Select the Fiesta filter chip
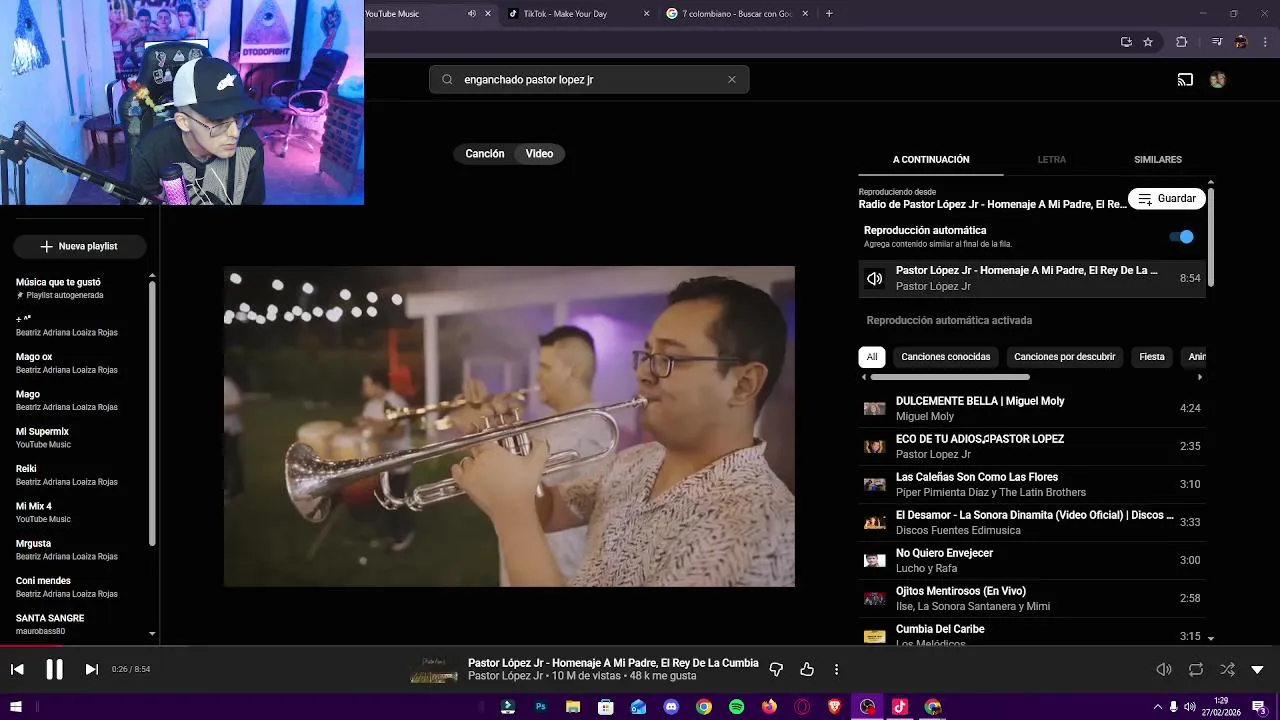Viewport: 1280px width, 720px height. (1152, 357)
